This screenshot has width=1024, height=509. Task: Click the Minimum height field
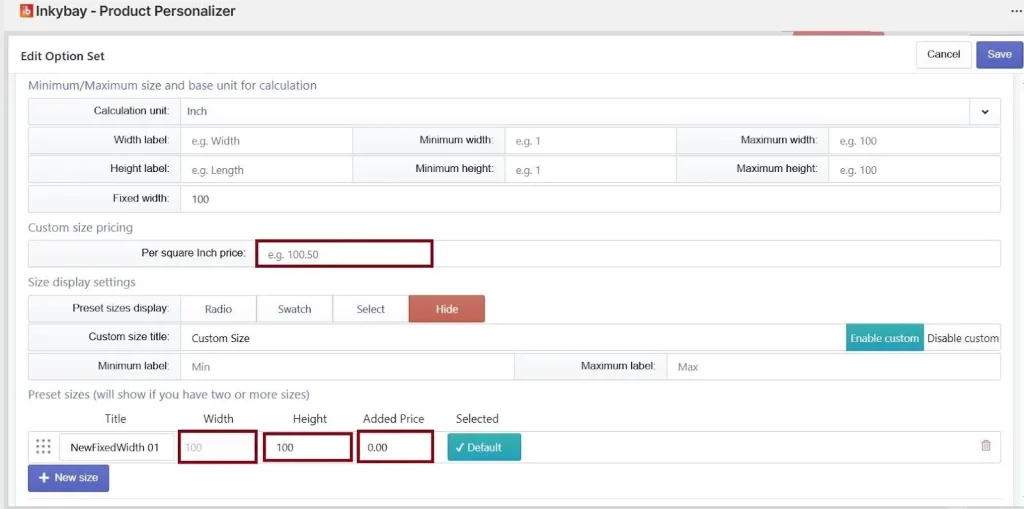[590, 170]
